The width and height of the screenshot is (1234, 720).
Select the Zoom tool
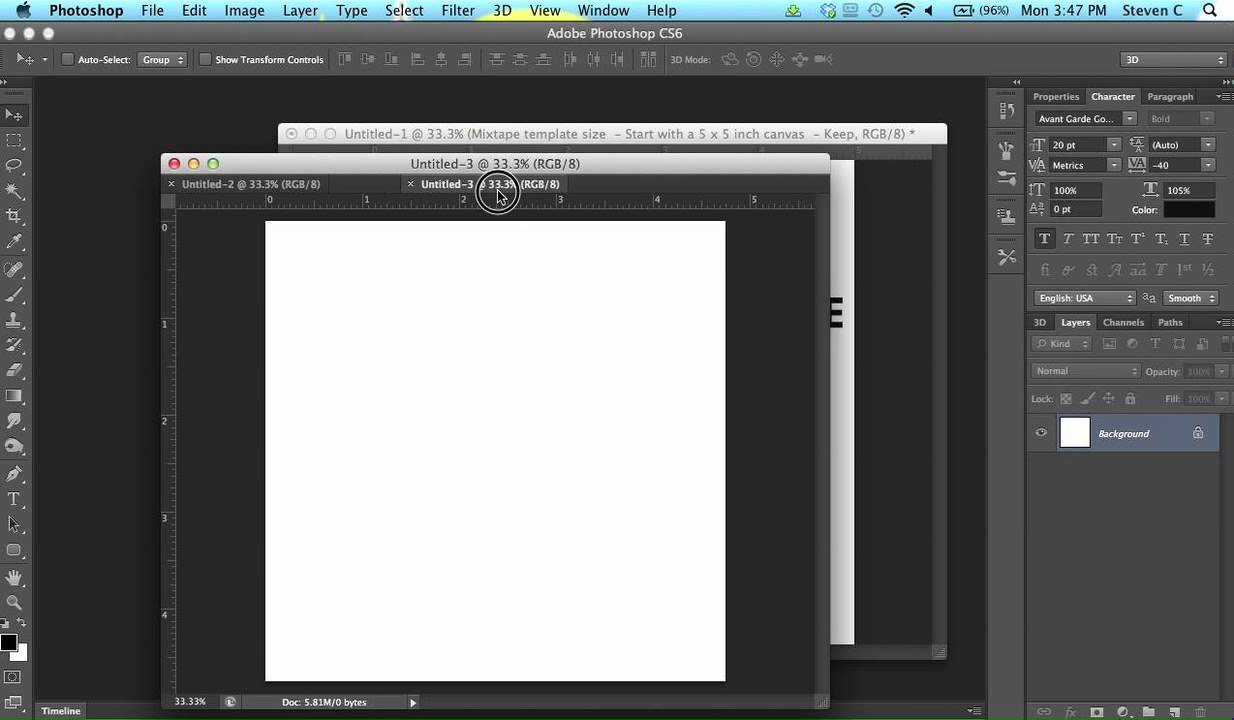pos(14,603)
